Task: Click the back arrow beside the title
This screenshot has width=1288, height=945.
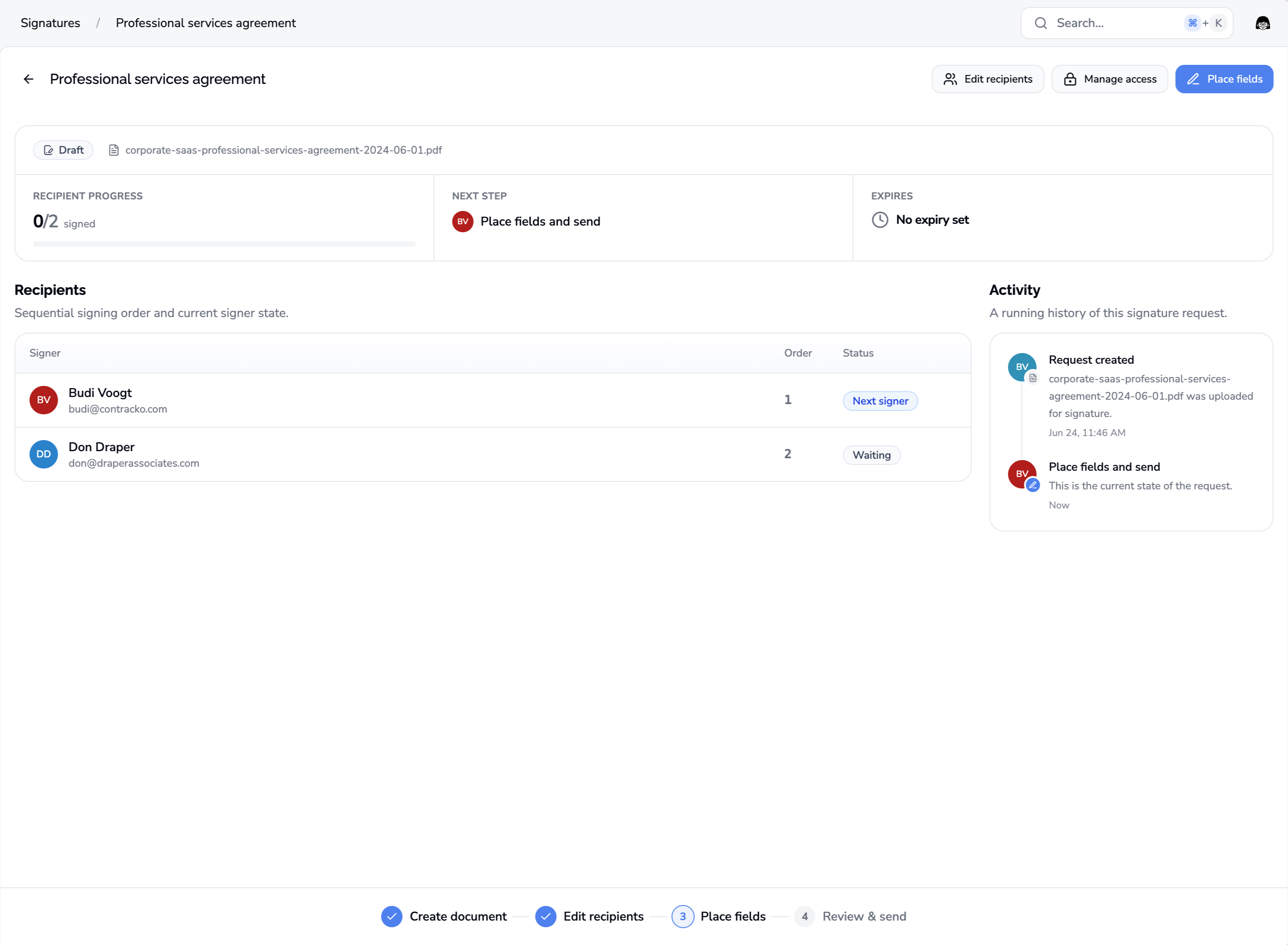Action: (28, 79)
